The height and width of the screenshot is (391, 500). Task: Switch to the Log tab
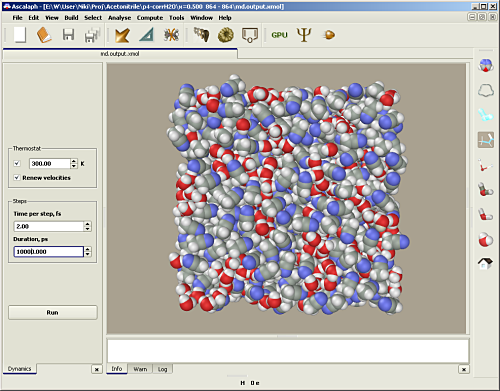click(162, 369)
